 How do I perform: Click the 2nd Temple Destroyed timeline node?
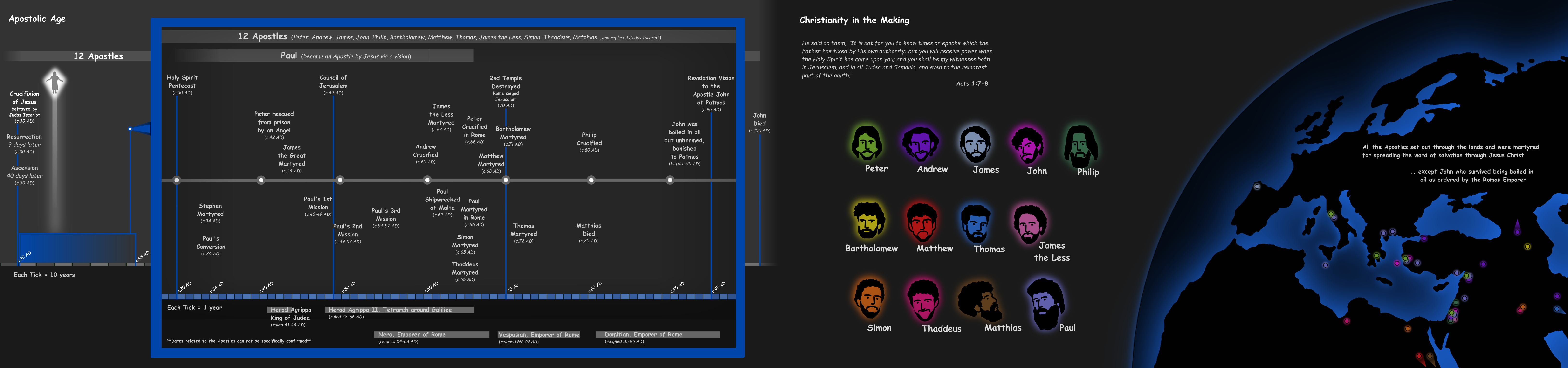pyautogui.click(x=506, y=180)
